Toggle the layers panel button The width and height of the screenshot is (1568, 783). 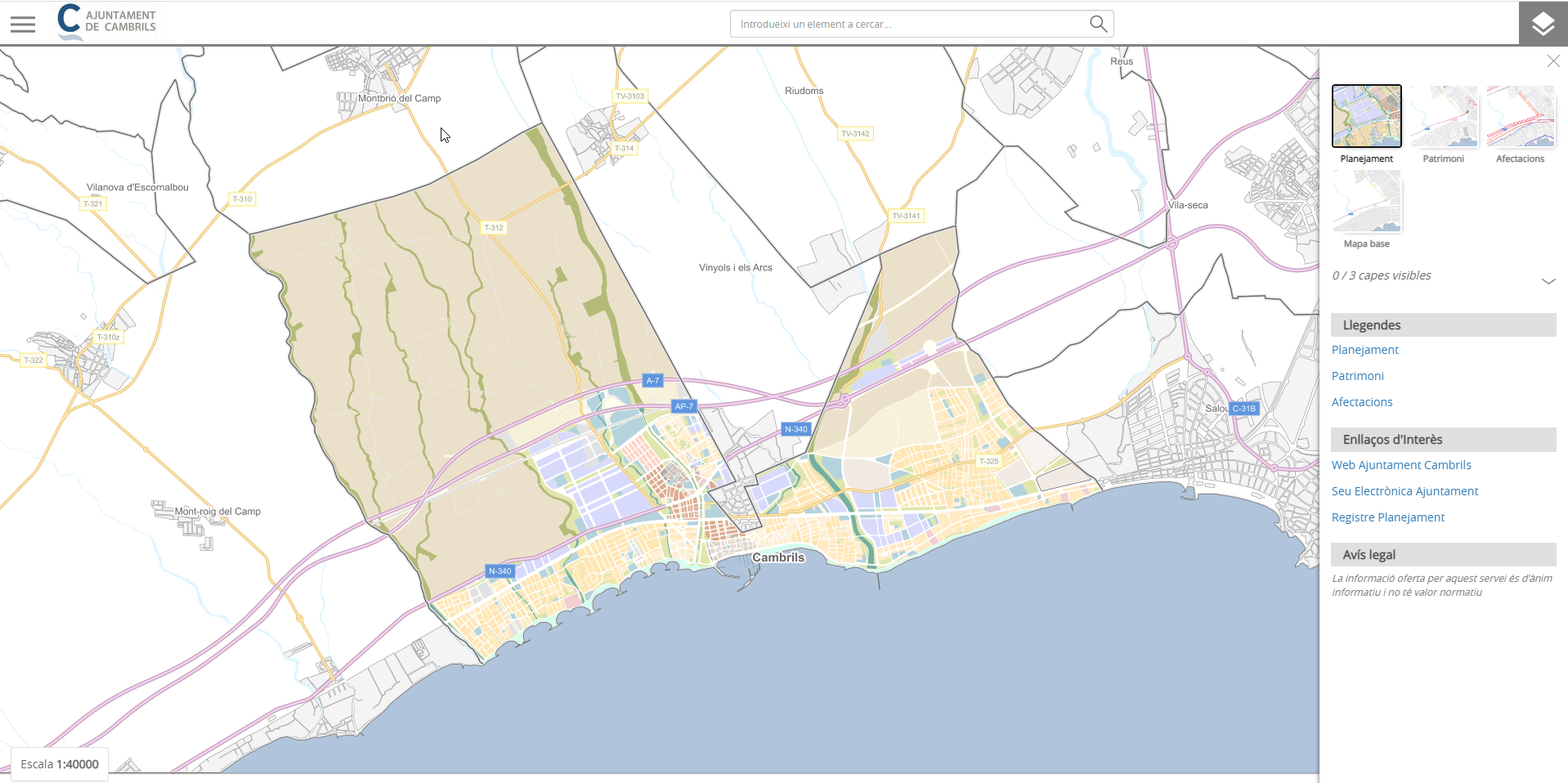tap(1543, 24)
